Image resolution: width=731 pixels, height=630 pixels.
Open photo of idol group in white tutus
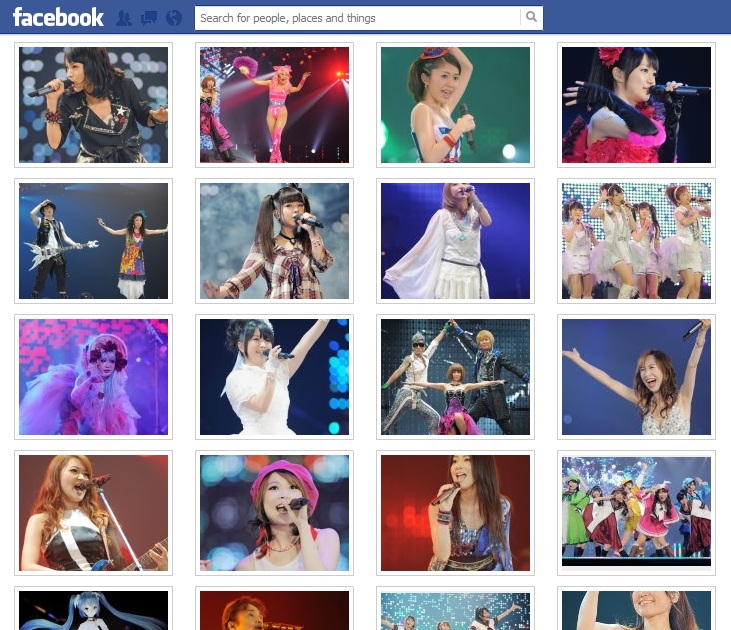pos(636,241)
